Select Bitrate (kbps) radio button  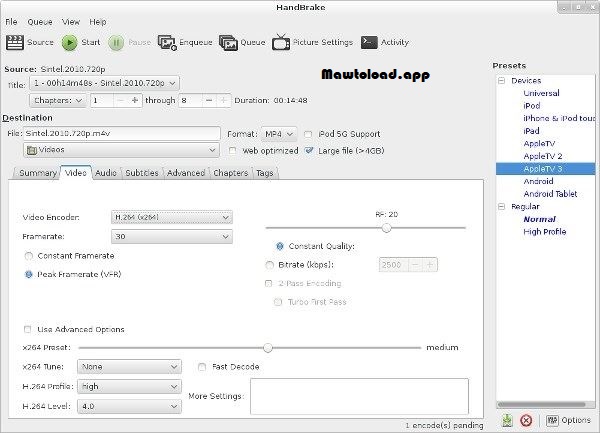tap(270, 265)
